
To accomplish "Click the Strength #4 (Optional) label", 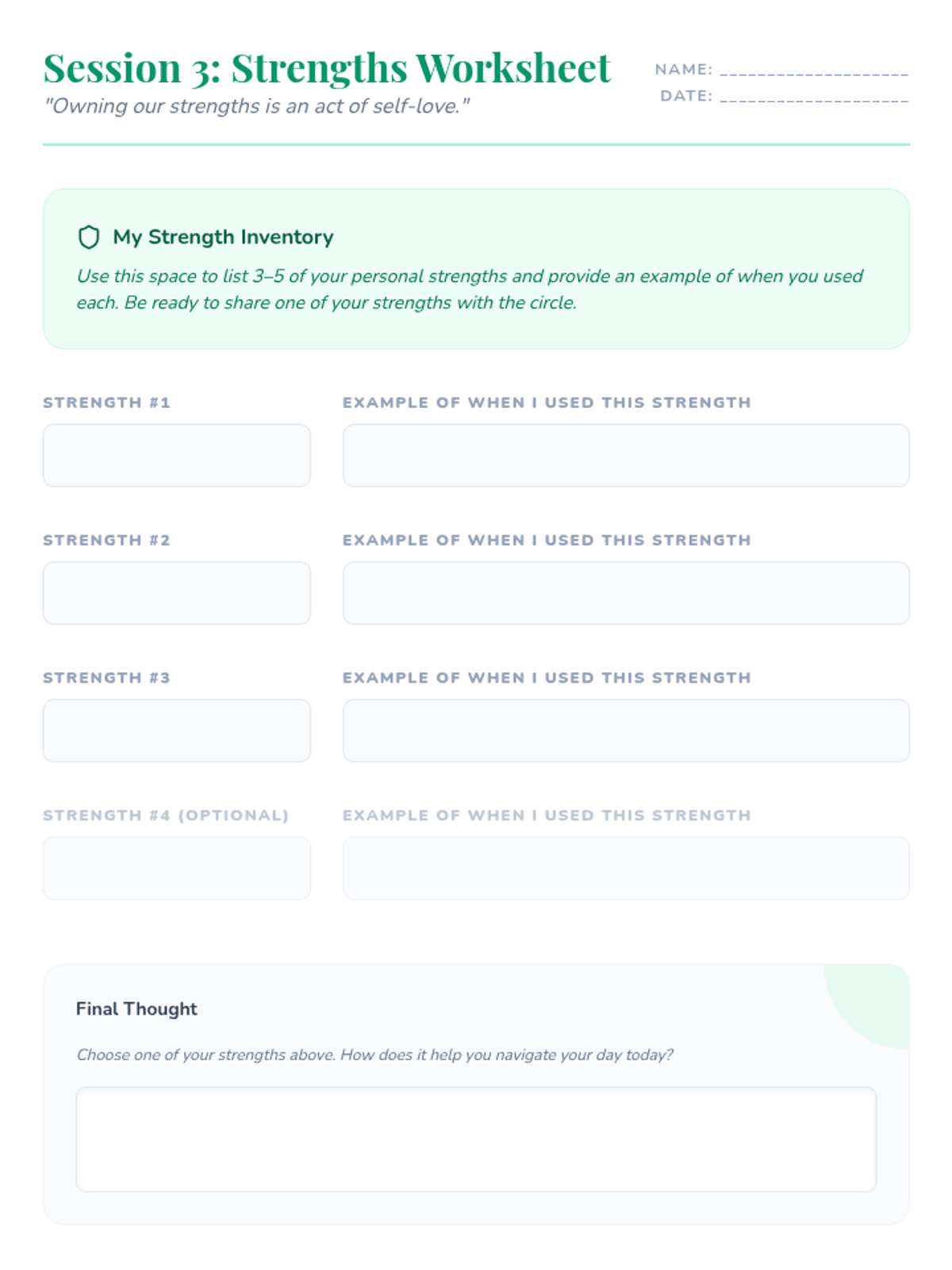I will [x=166, y=815].
